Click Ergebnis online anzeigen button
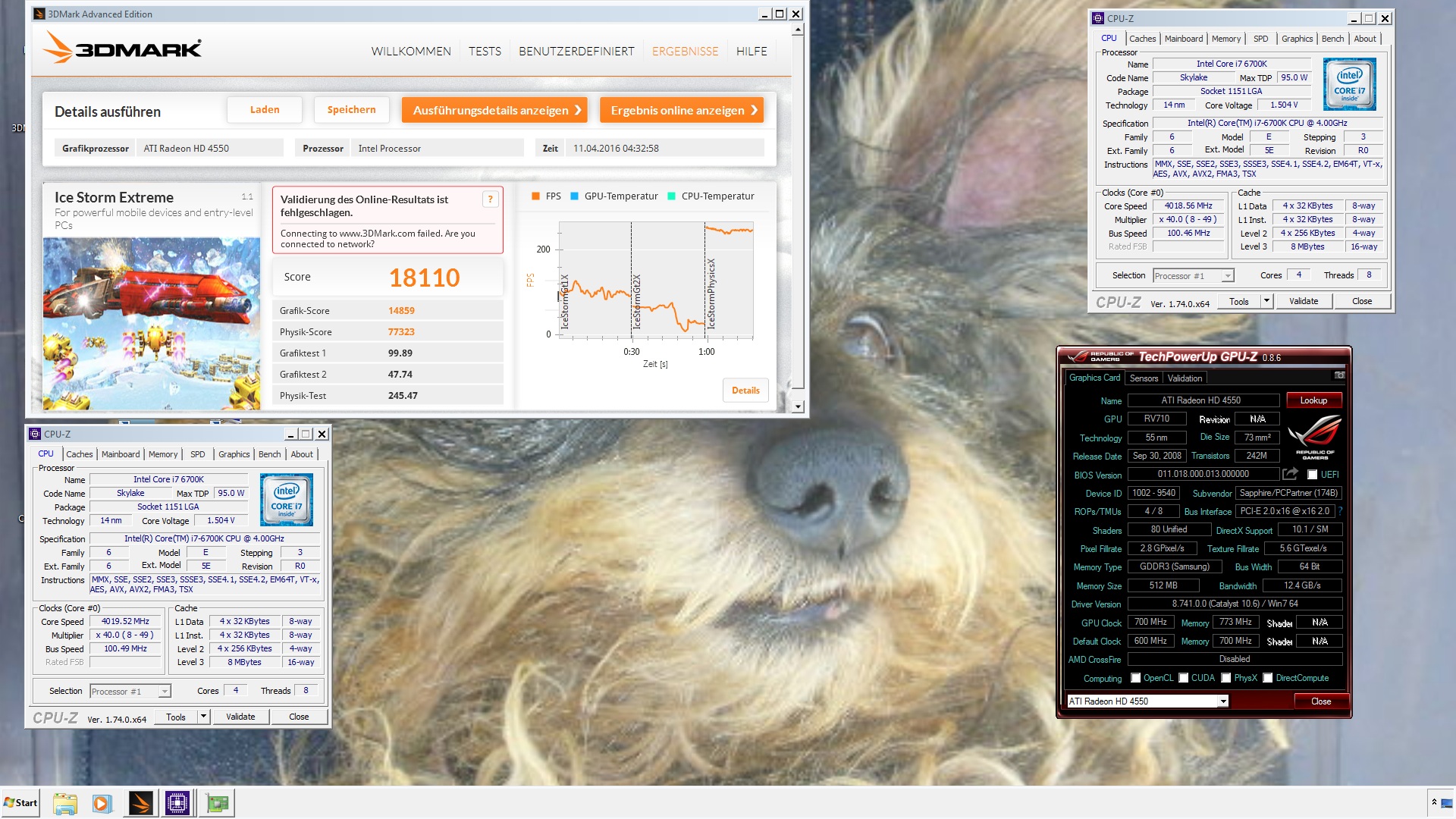This screenshot has height=819, width=1456. pos(682,110)
